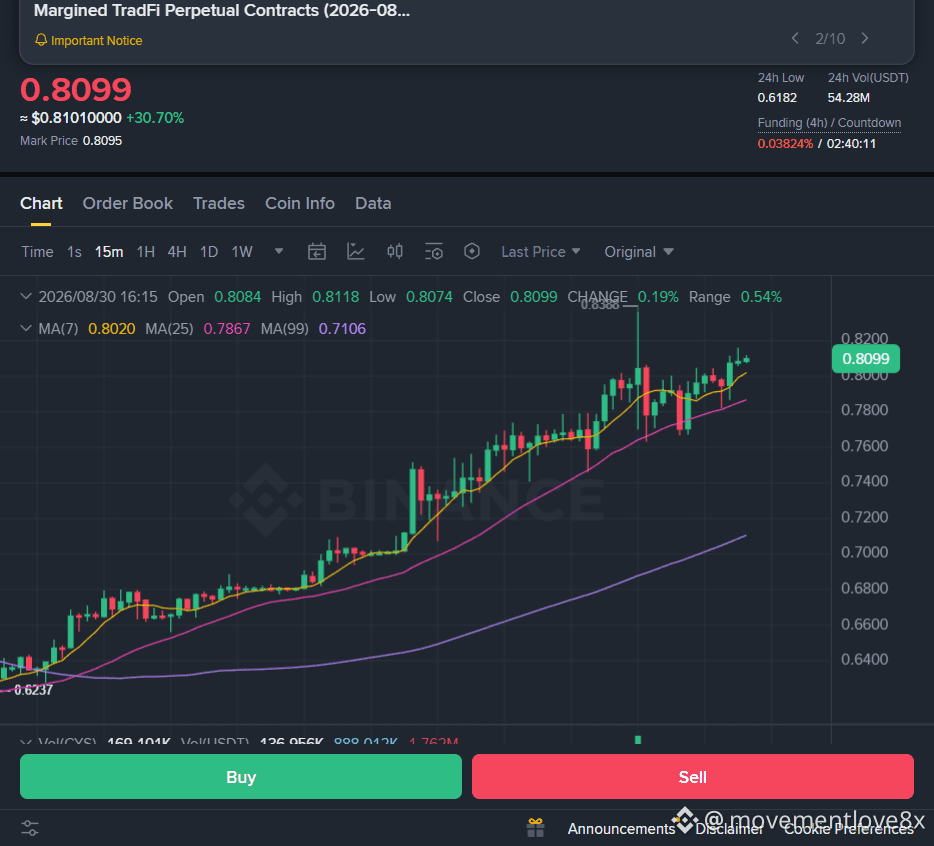Click the Funding (4h) / Countdown label
Viewport: 934px width, 846px height.
click(x=829, y=123)
